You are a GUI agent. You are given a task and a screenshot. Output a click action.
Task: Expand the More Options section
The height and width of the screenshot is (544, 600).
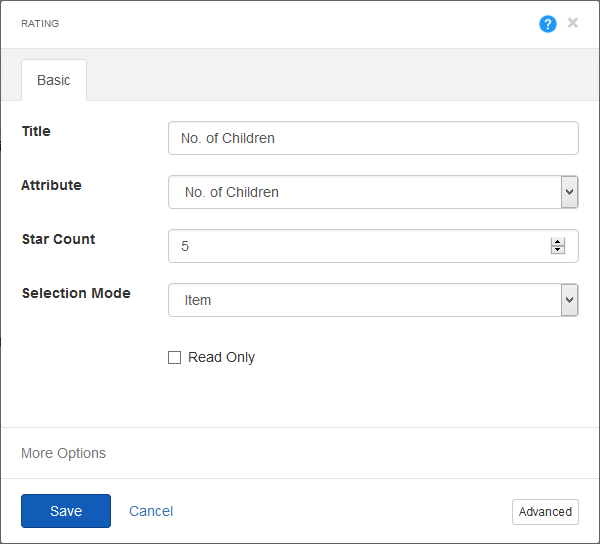pyautogui.click(x=63, y=453)
